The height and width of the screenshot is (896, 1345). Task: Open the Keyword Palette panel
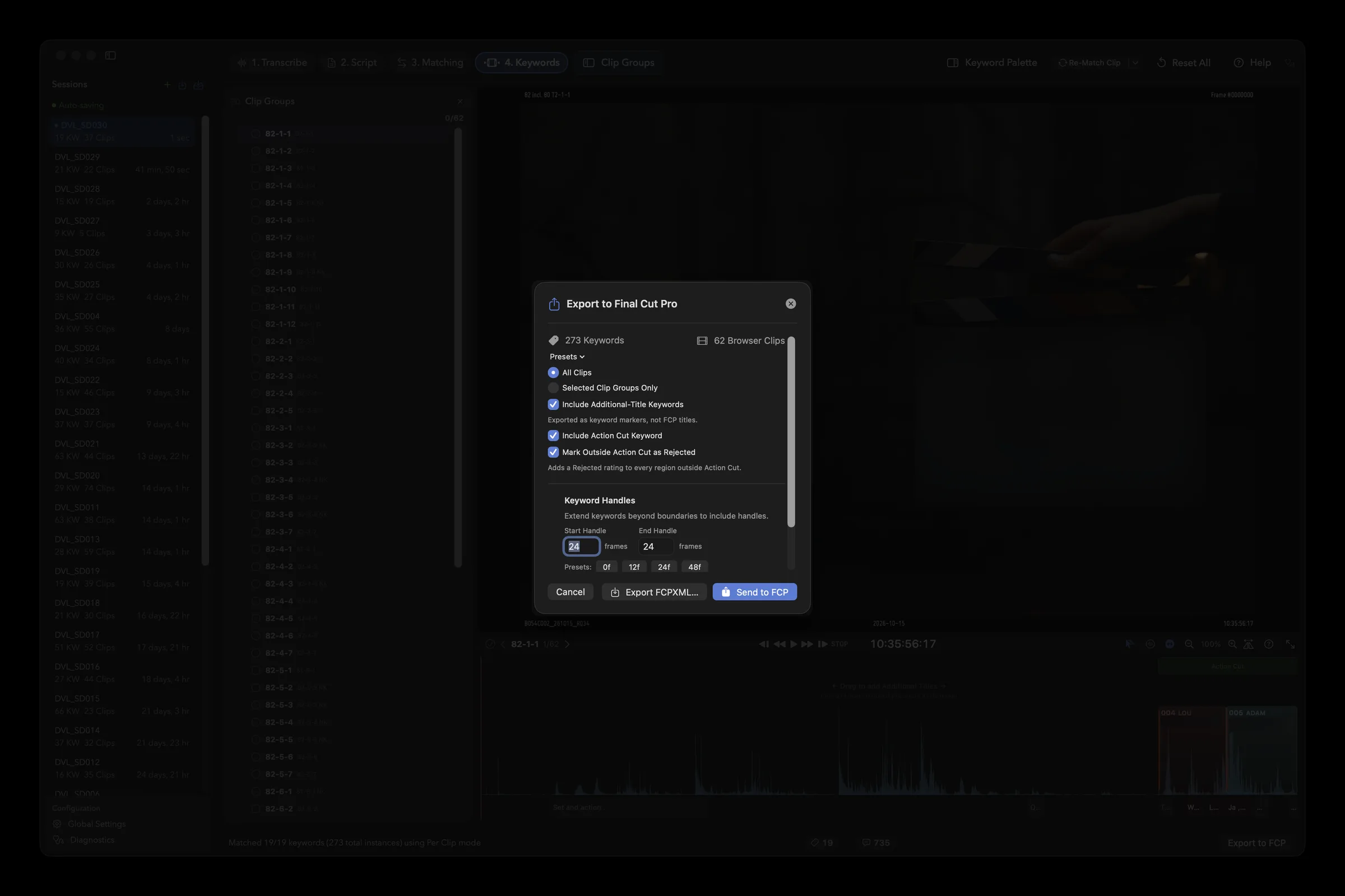[992, 62]
